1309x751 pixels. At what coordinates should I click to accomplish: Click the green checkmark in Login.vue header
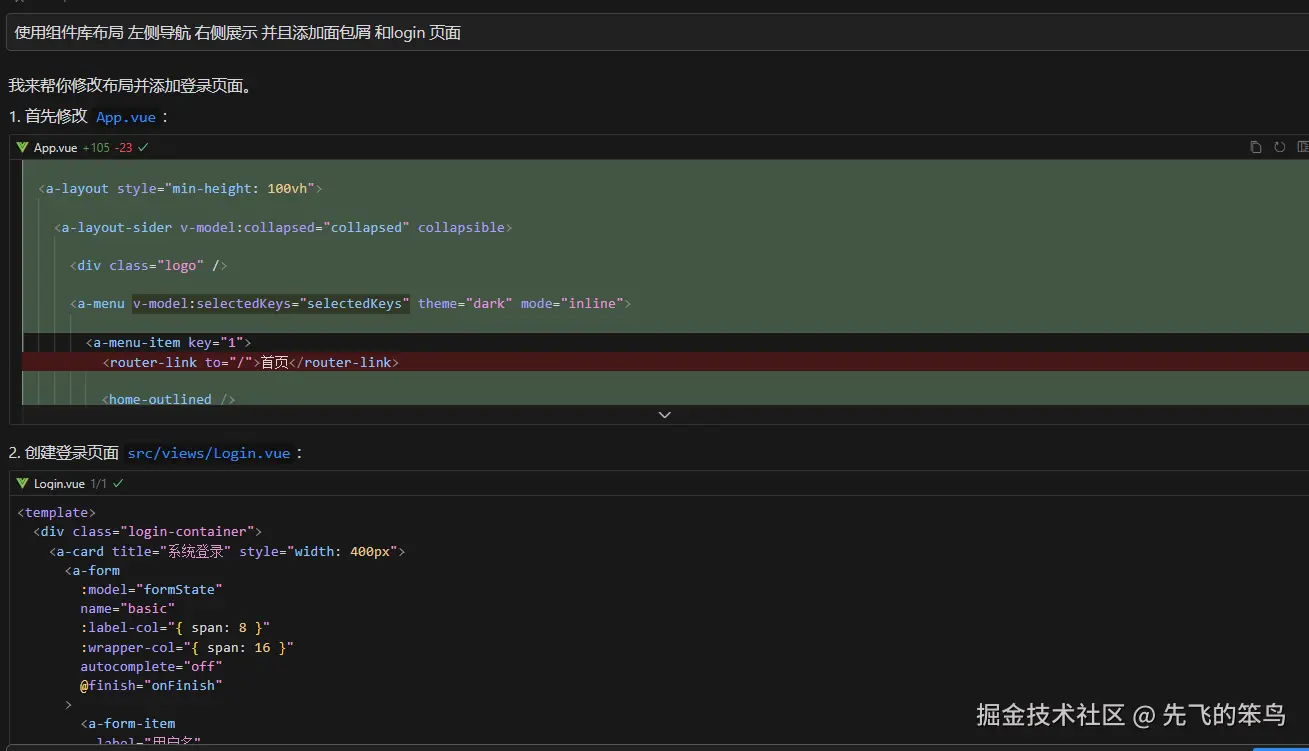pos(118,483)
